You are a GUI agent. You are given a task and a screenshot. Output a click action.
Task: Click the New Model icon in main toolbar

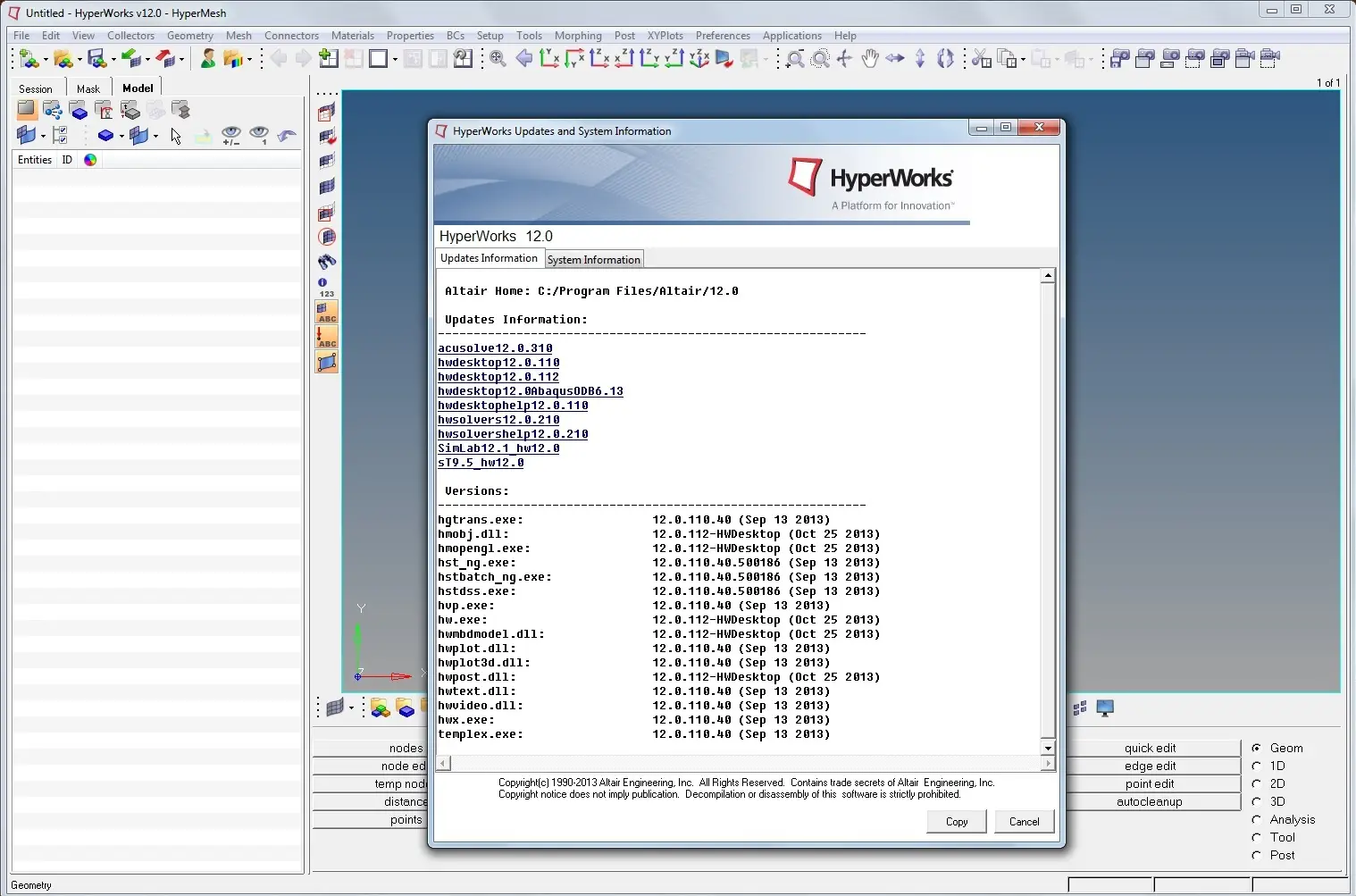click(28, 59)
